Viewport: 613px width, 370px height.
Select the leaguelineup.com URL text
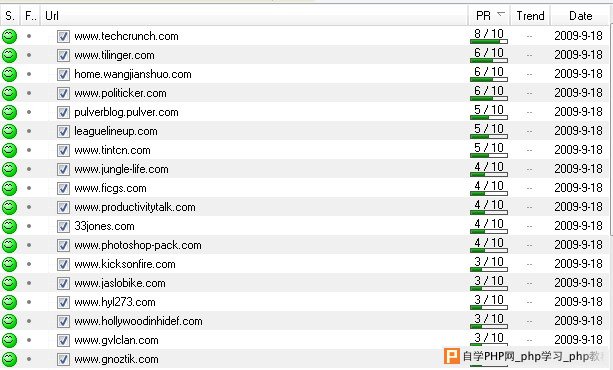[116, 131]
